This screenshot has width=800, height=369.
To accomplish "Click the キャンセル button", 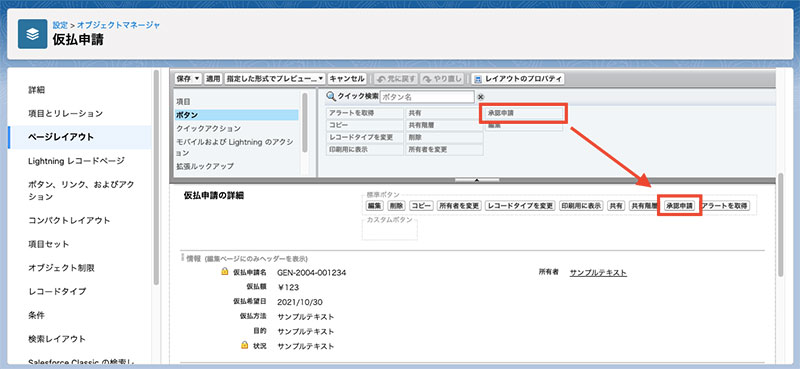I will pos(346,79).
